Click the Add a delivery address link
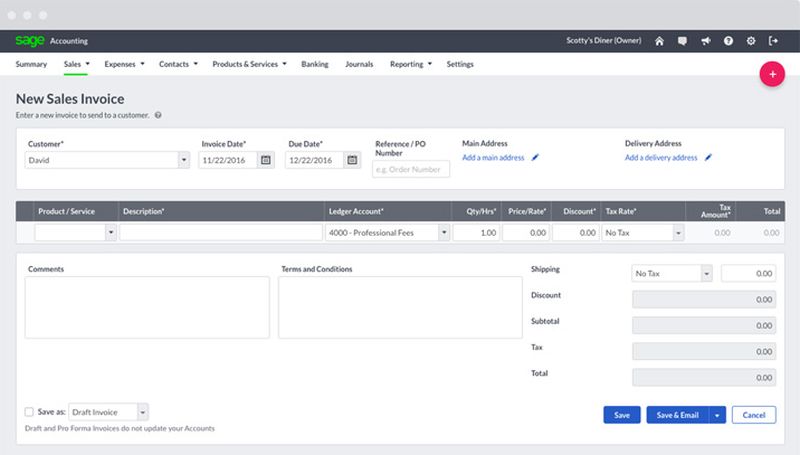 pos(661,158)
